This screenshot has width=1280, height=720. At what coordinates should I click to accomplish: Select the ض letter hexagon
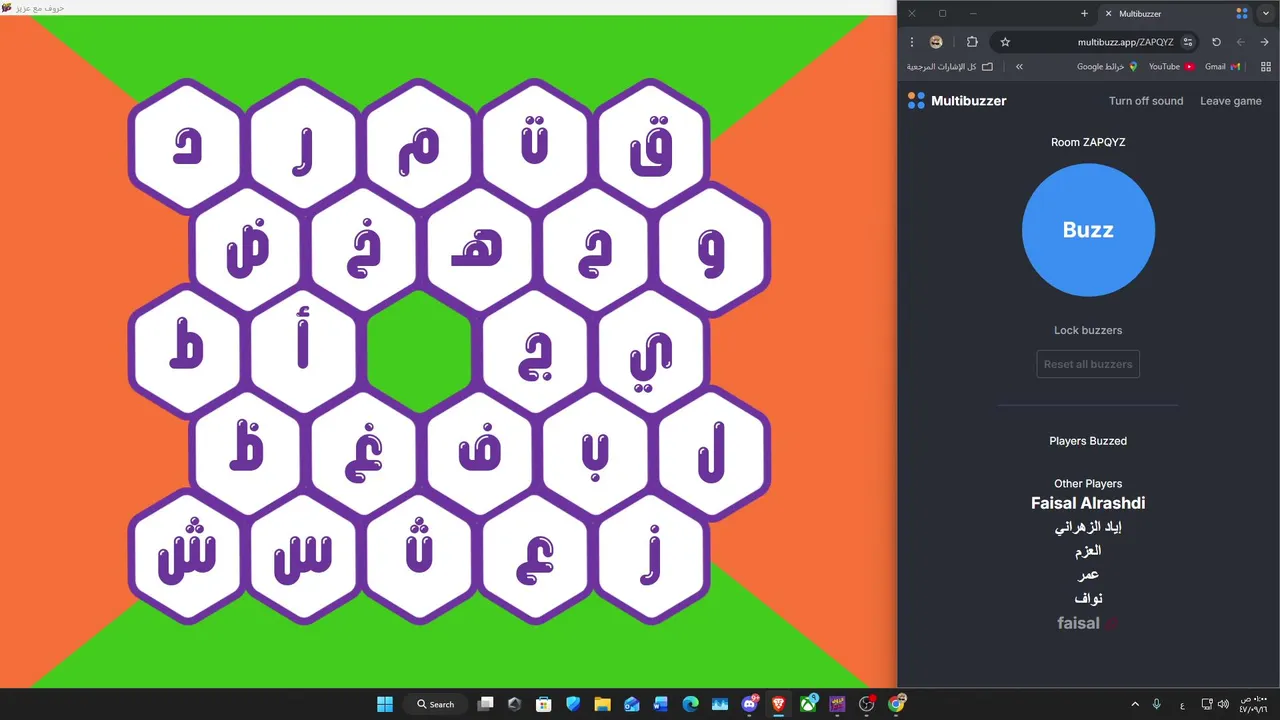247,250
